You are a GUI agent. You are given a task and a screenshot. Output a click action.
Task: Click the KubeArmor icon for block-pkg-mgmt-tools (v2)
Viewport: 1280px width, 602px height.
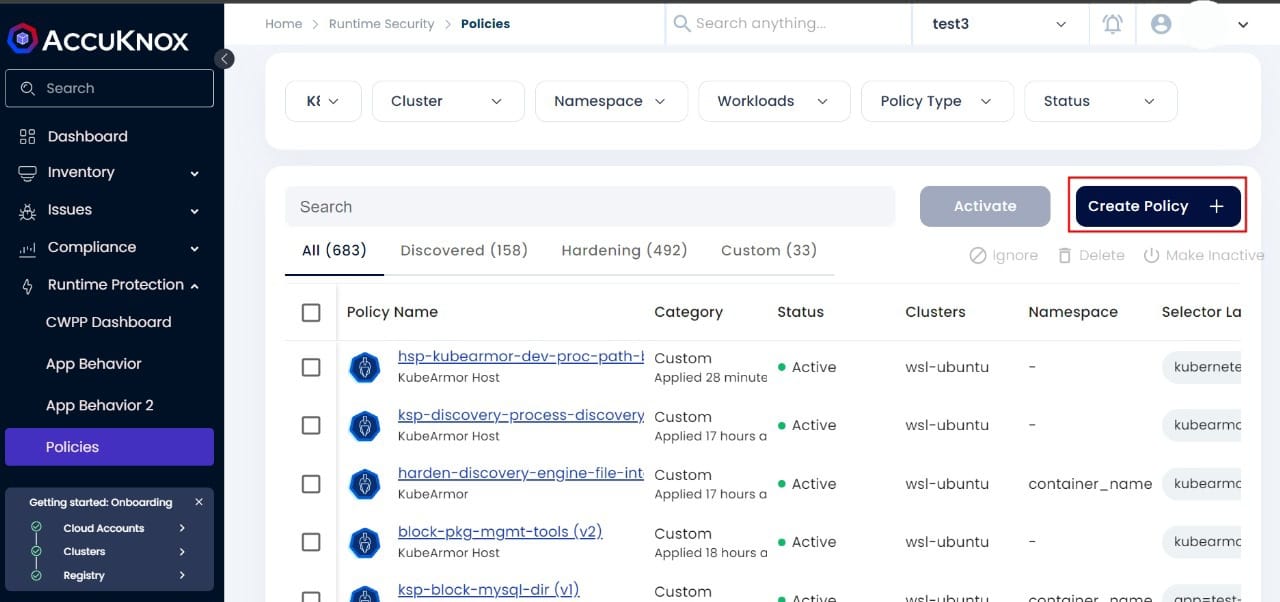pos(365,543)
